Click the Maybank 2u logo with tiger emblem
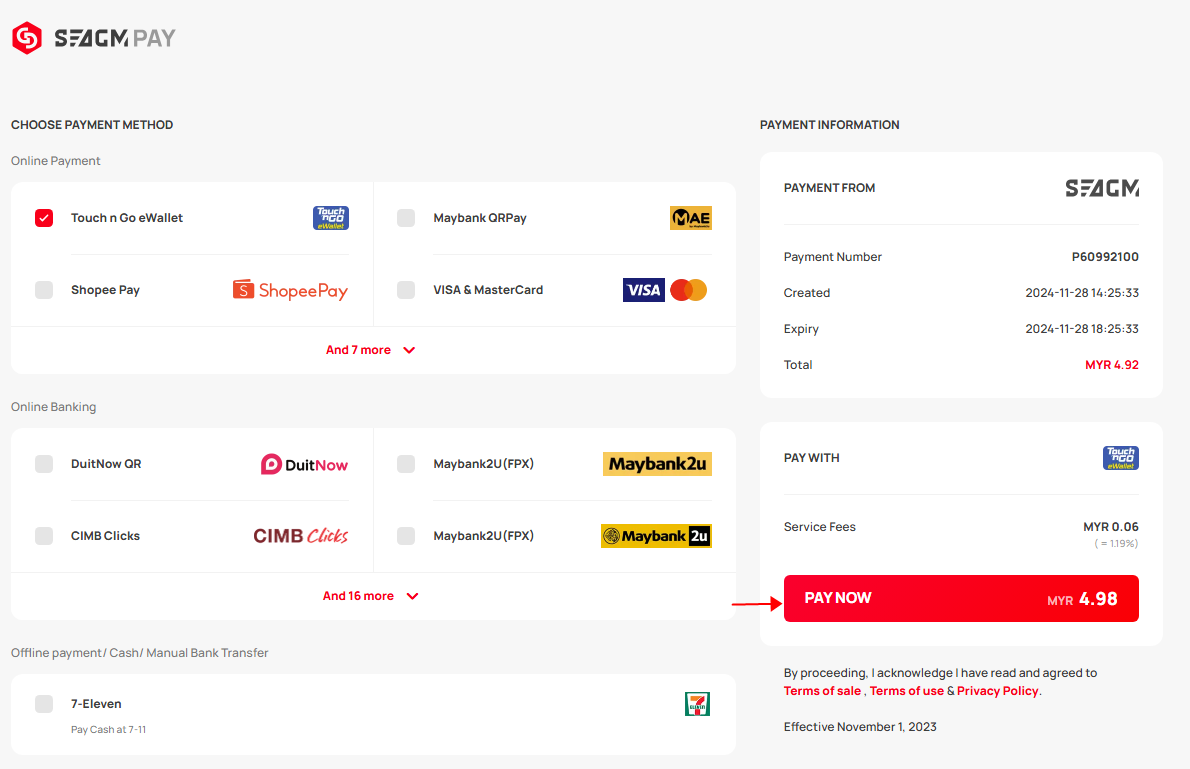 (x=656, y=536)
